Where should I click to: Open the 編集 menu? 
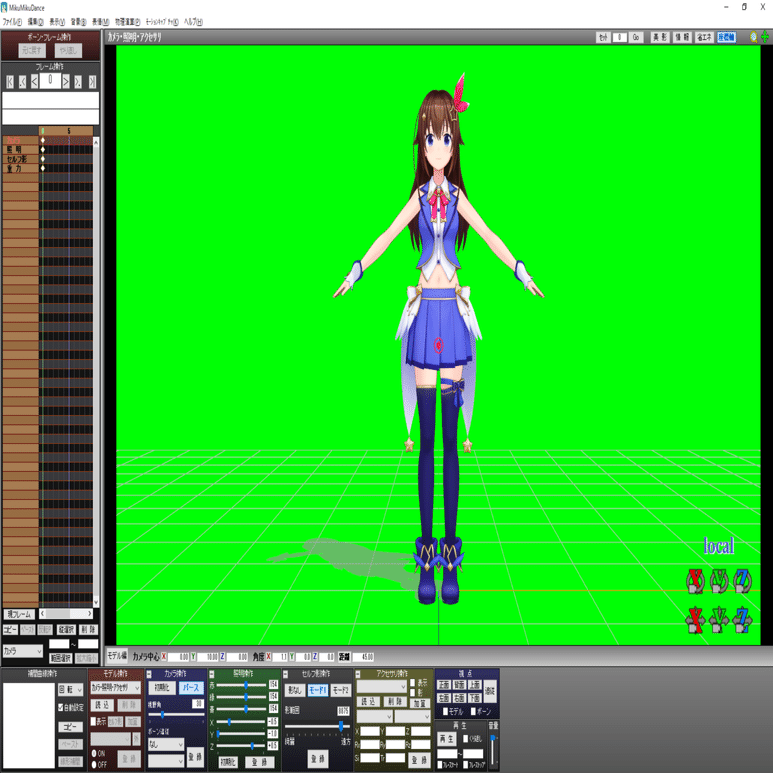[x=35, y=22]
